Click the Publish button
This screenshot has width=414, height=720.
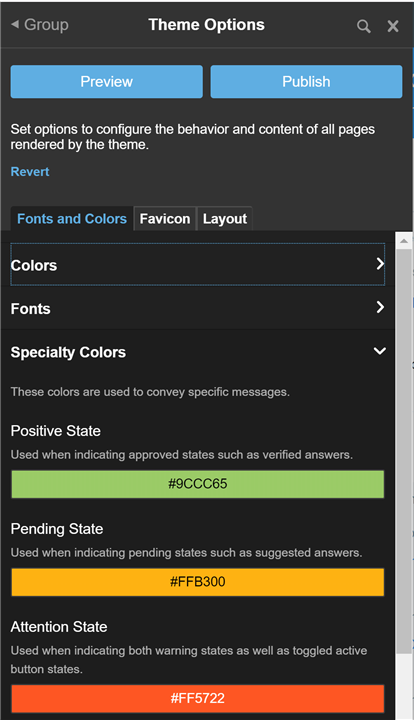click(306, 82)
